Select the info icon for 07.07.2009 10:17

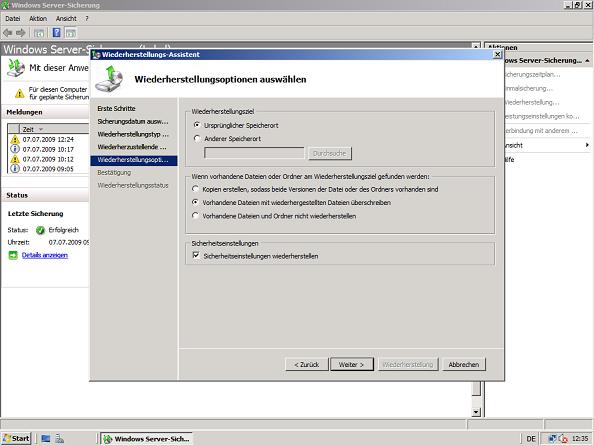pos(15,149)
